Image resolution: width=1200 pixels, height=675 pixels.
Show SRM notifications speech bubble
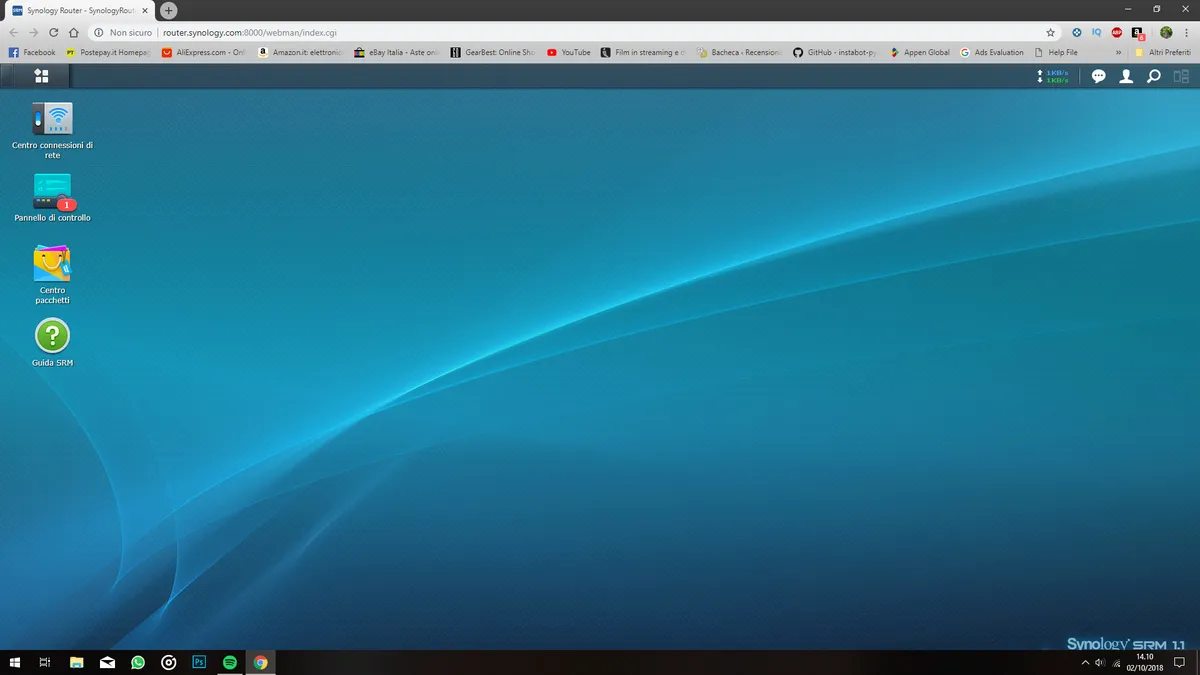pyautogui.click(x=1098, y=76)
